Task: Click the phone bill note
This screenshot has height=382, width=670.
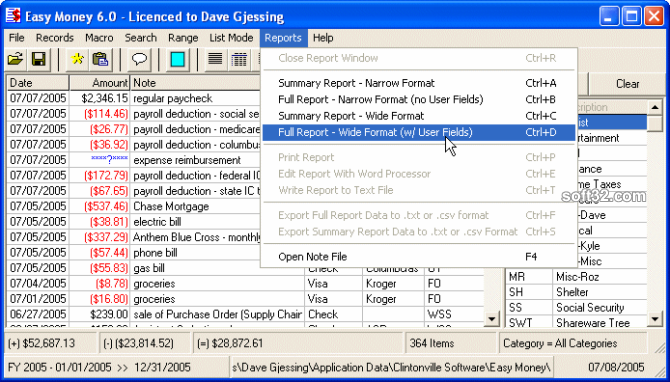Action: (155, 253)
